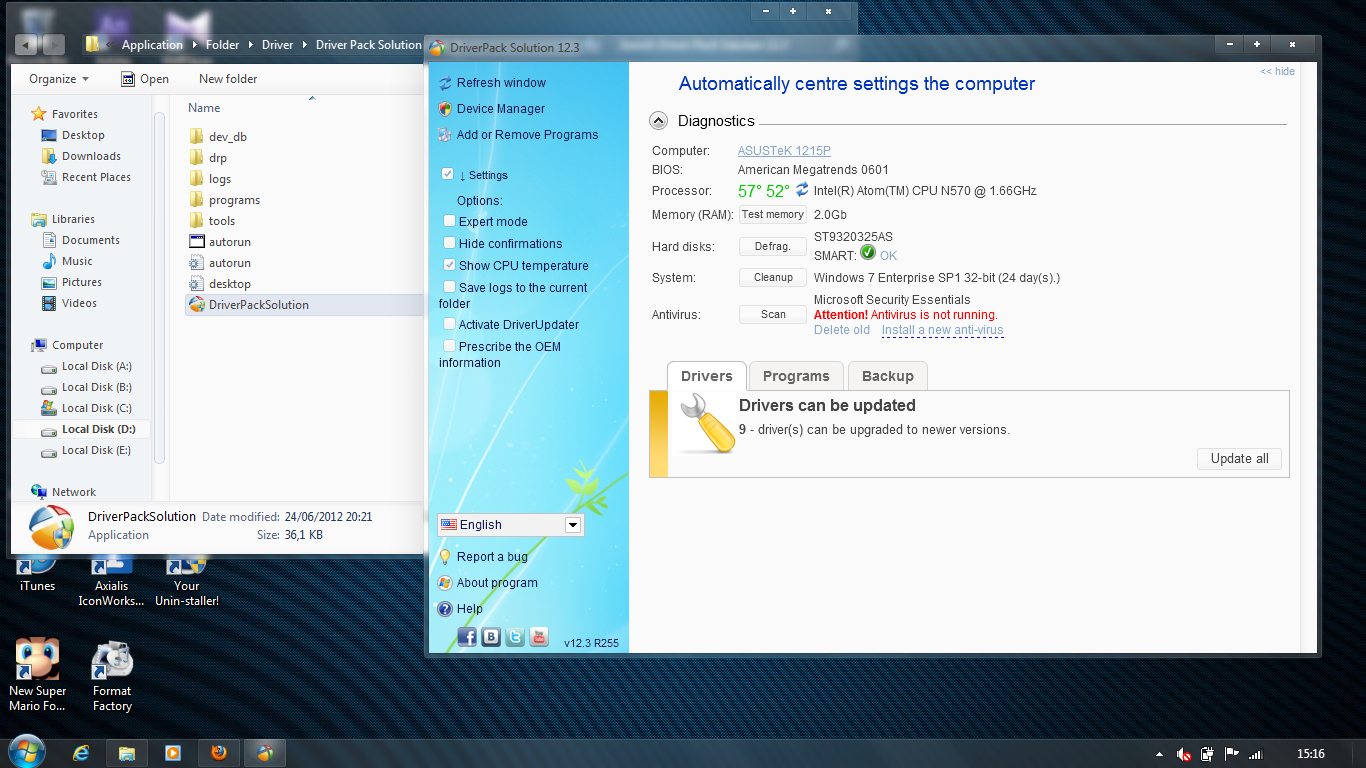1366x768 pixels.
Task: Open the New Super Mario desktop shortcut
Action: [37, 677]
